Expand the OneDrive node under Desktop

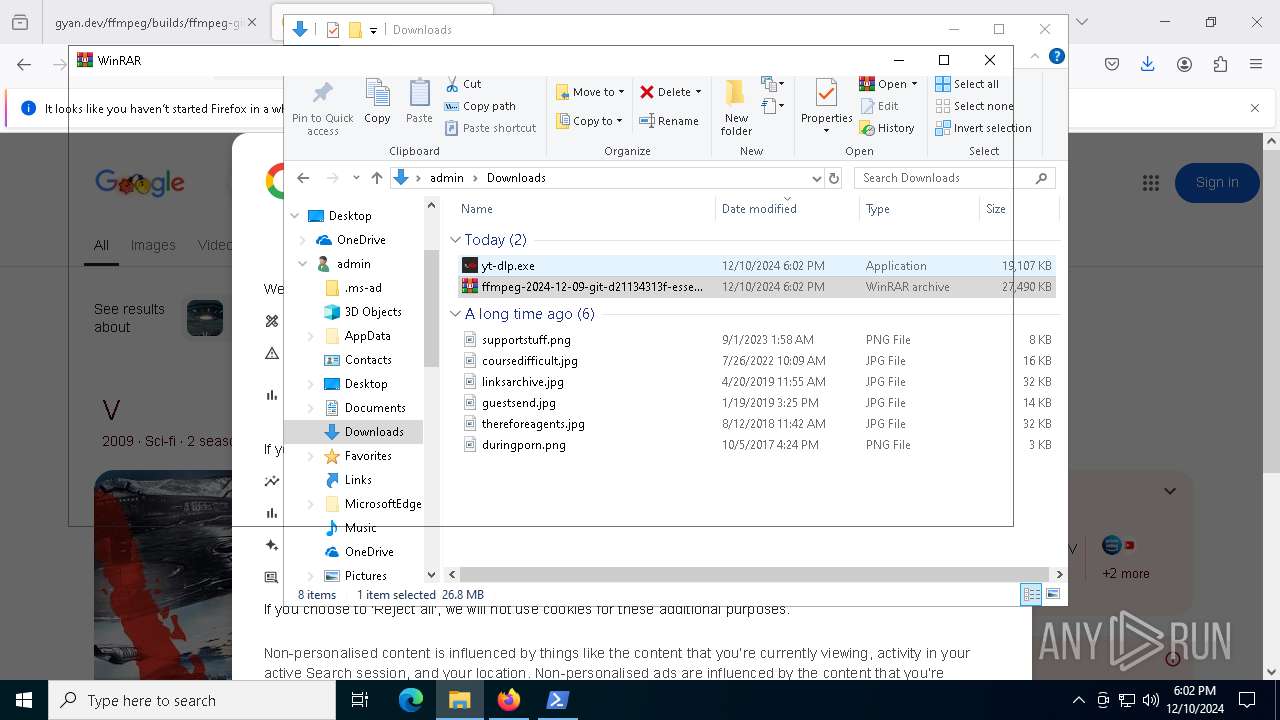[x=303, y=240]
